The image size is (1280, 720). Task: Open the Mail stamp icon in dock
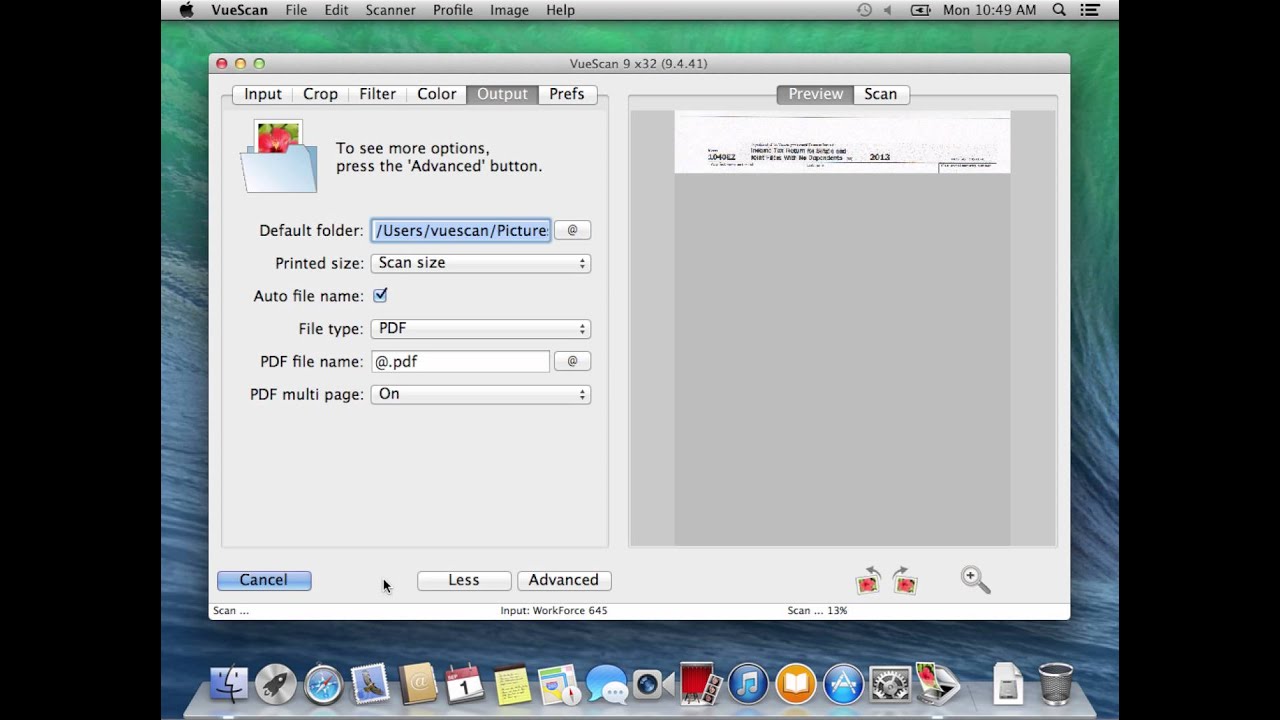(370, 684)
